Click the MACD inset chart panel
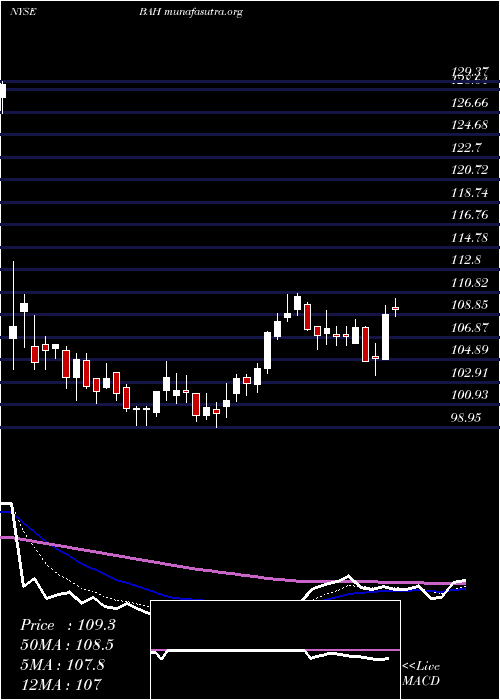 tap(275, 650)
